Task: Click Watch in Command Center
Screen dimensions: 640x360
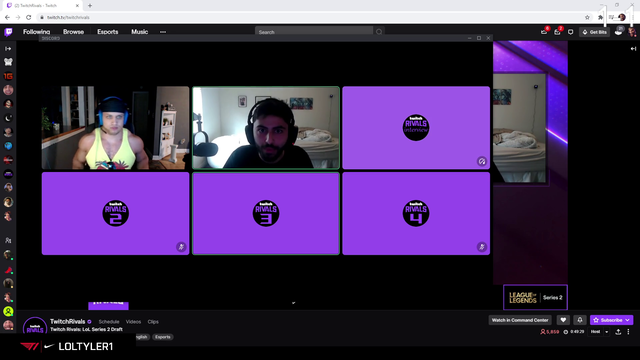Action: click(x=520, y=320)
